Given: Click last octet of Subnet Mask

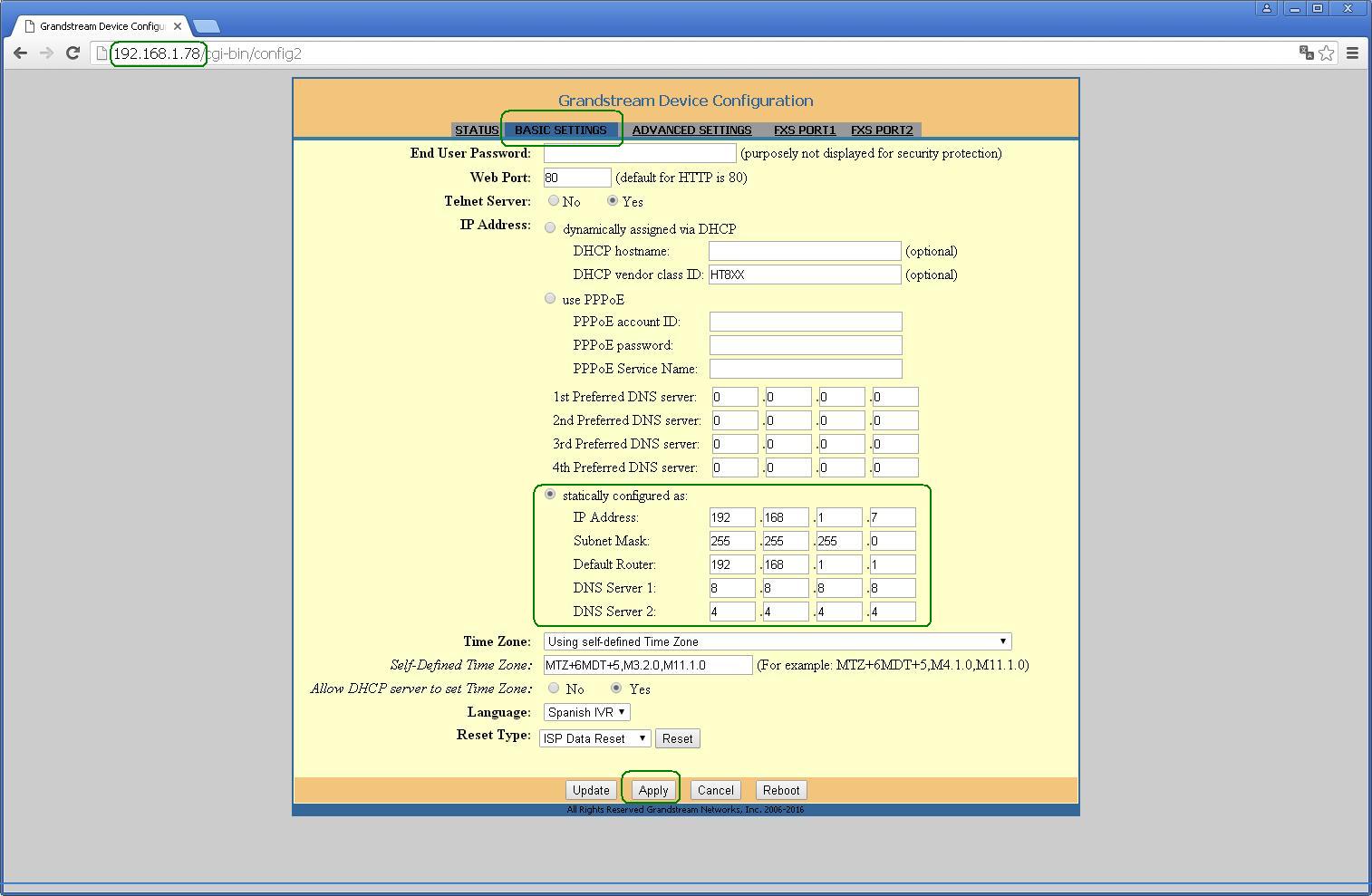Looking at the screenshot, I should point(893,541).
